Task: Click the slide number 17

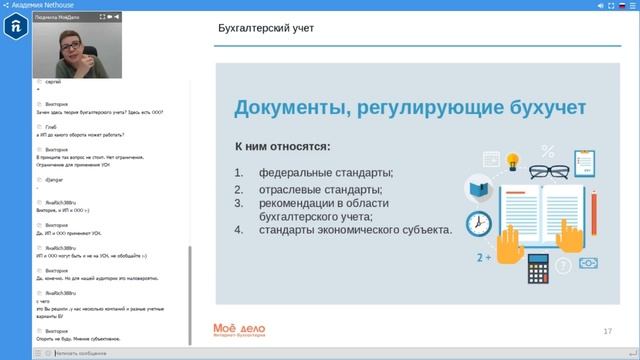Action: click(x=608, y=331)
